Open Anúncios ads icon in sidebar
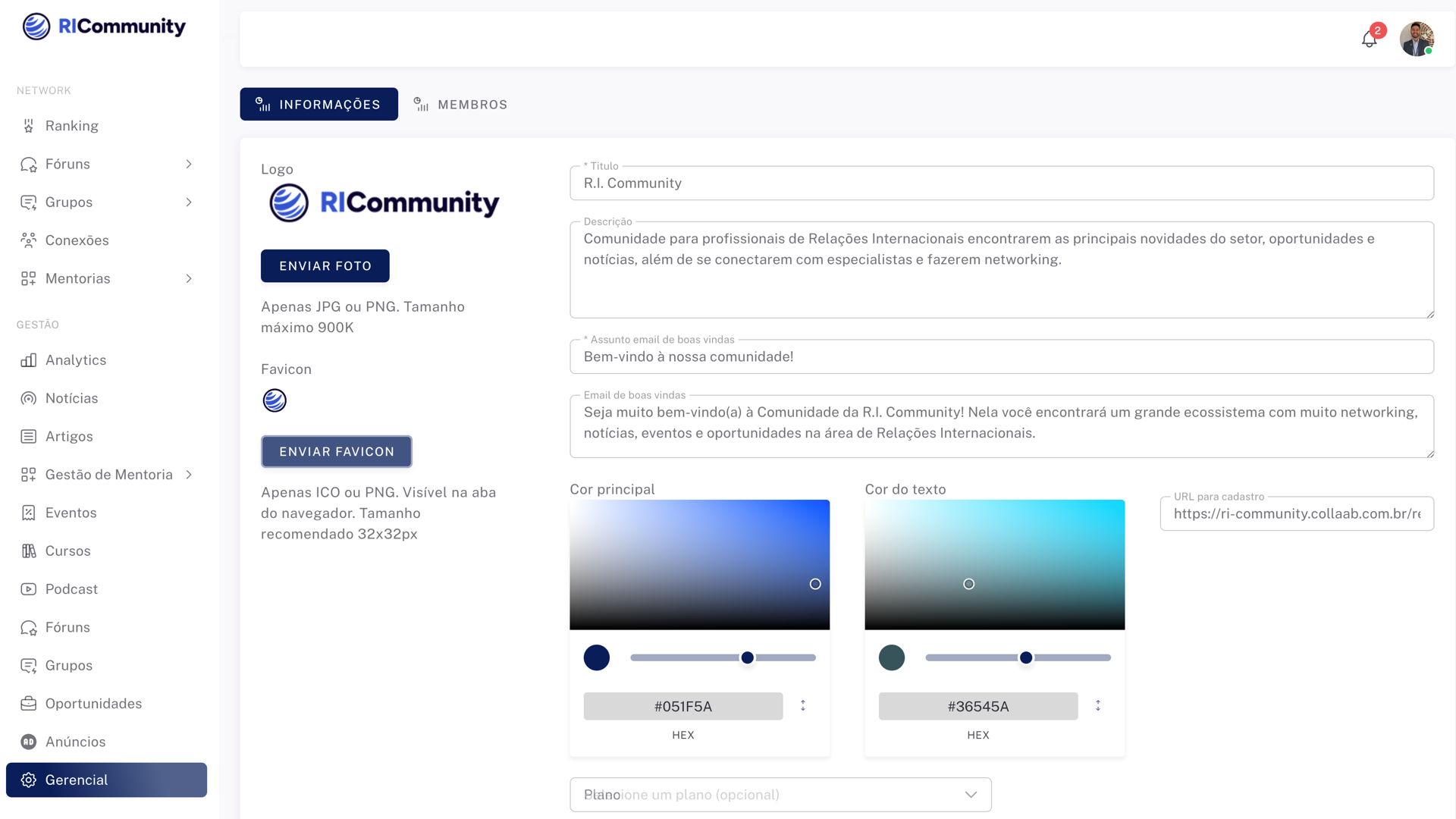The image size is (1456, 819). pyautogui.click(x=29, y=742)
